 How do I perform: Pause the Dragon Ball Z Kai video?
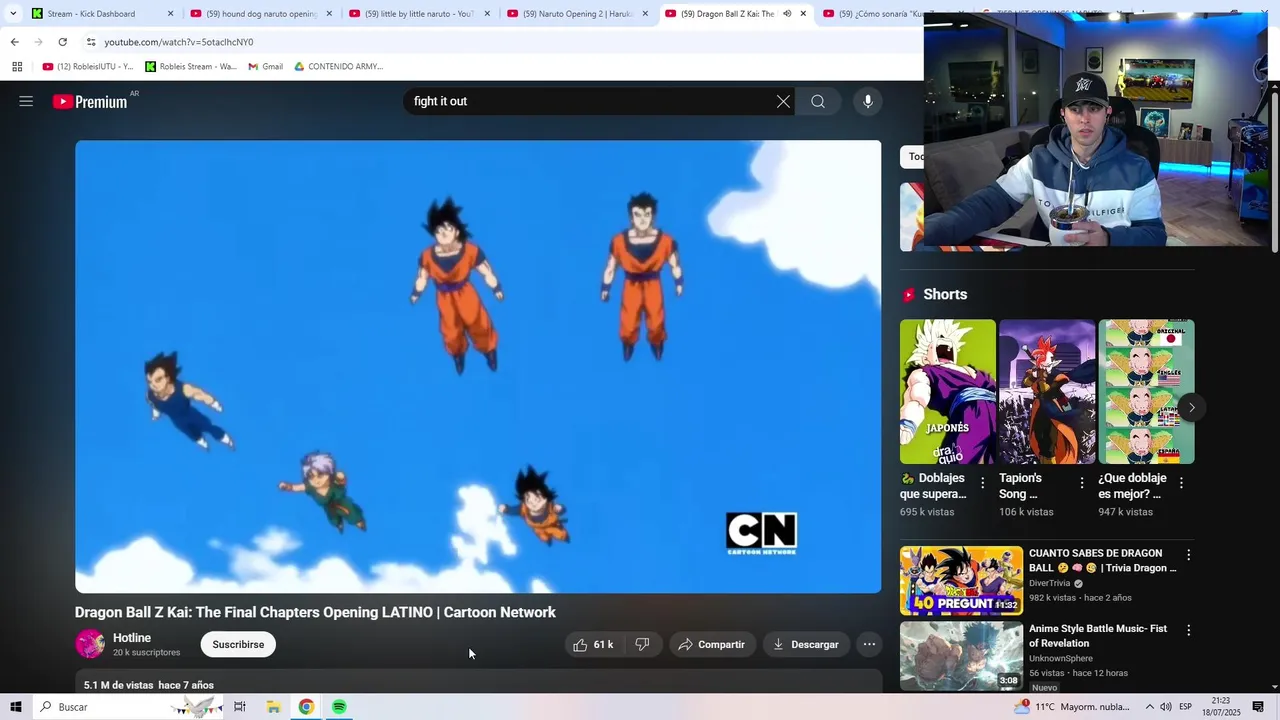[x=478, y=367]
